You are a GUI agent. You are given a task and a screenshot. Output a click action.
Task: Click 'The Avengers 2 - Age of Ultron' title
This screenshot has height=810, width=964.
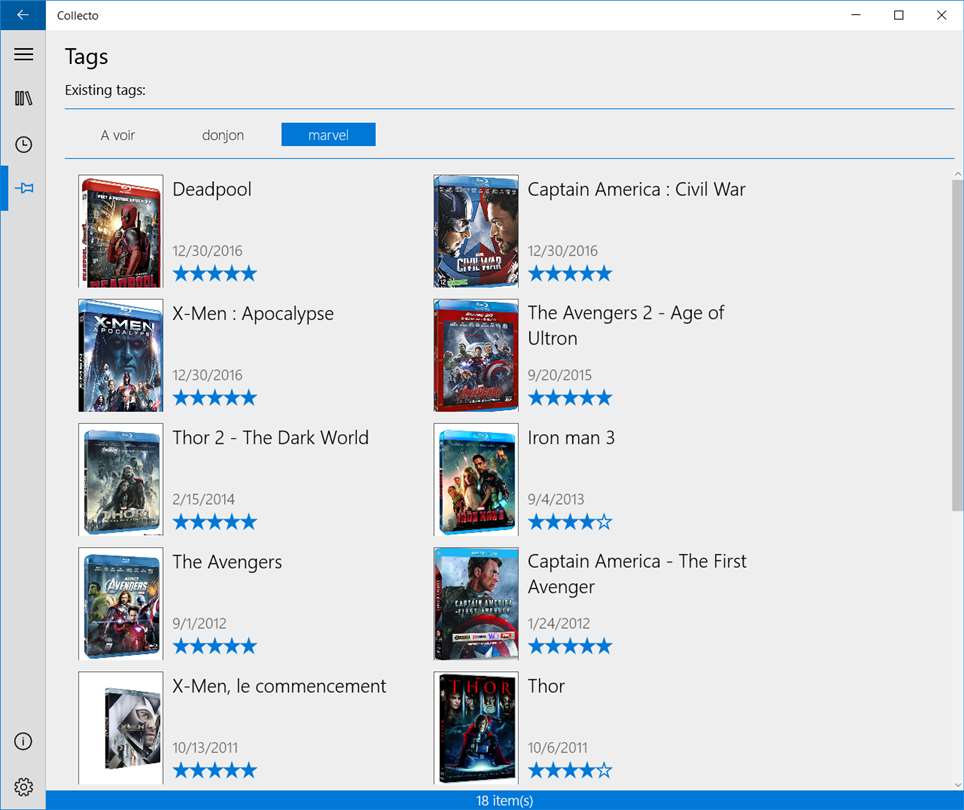626,326
